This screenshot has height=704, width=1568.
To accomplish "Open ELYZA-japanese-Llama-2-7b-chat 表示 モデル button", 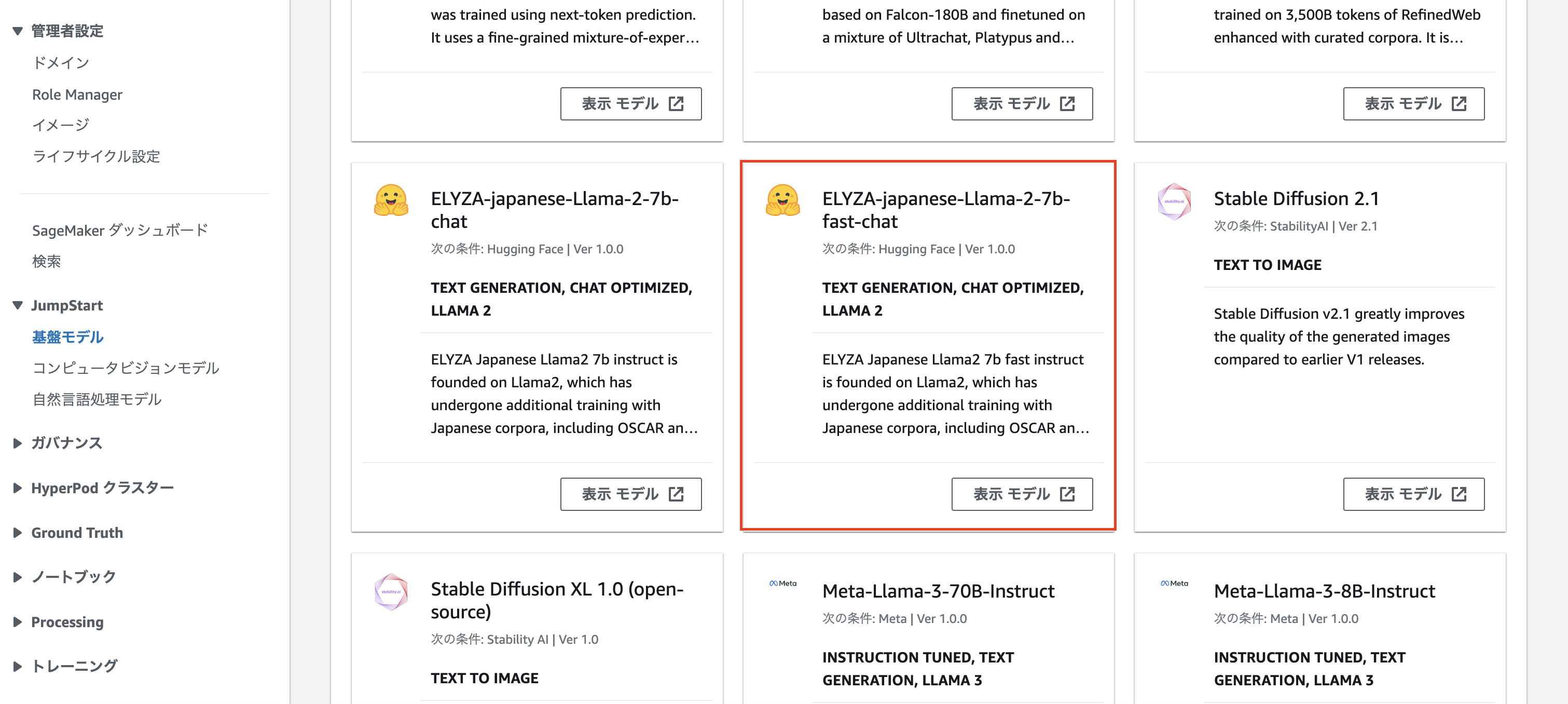I will tap(630, 494).
